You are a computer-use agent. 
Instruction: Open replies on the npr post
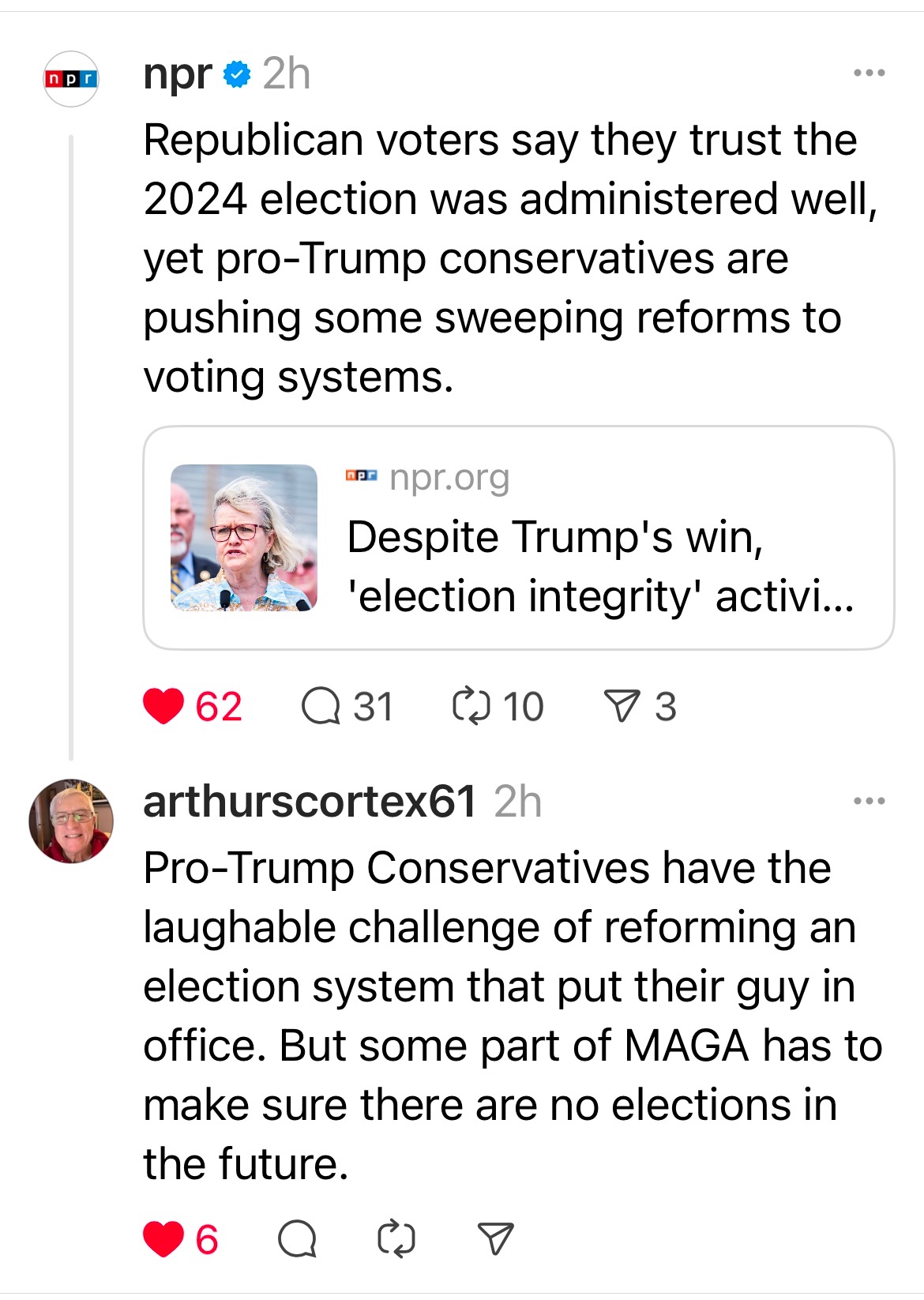321,706
